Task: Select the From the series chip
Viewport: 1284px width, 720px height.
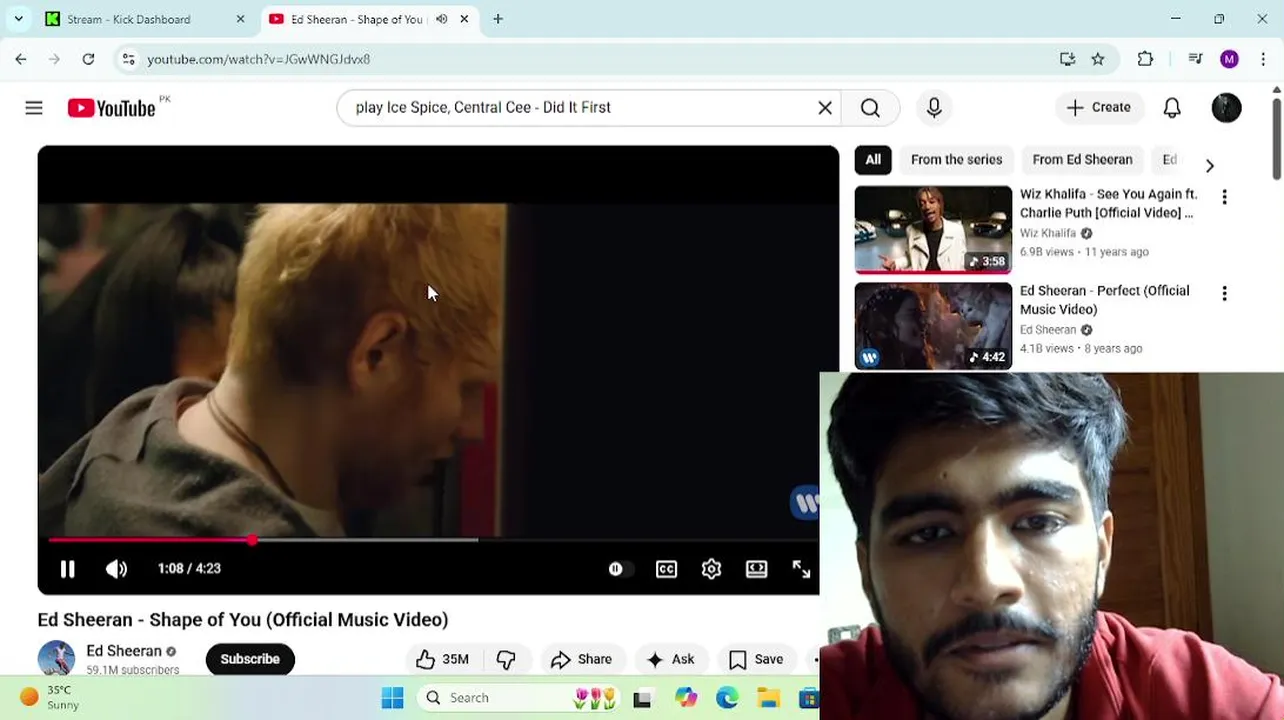Action: coord(956,160)
